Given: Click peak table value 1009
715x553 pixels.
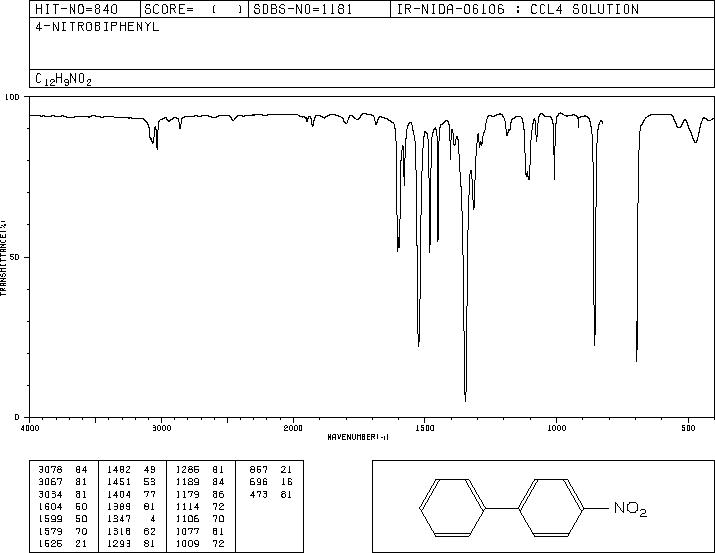Looking at the screenshot, I should pos(187,544).
